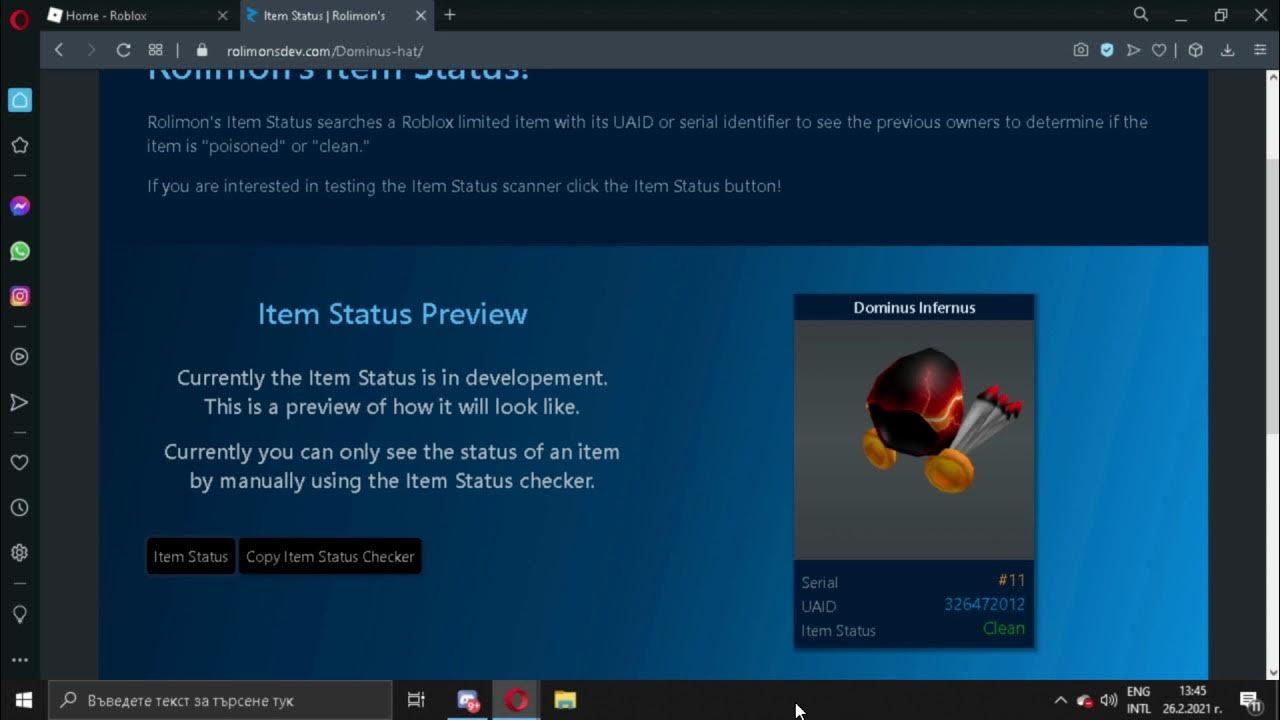Image resolution: width=1280 pixels, height=720 pixels.
Task: Open the sidebar three-dot more menu
Action: coord(19,660)
